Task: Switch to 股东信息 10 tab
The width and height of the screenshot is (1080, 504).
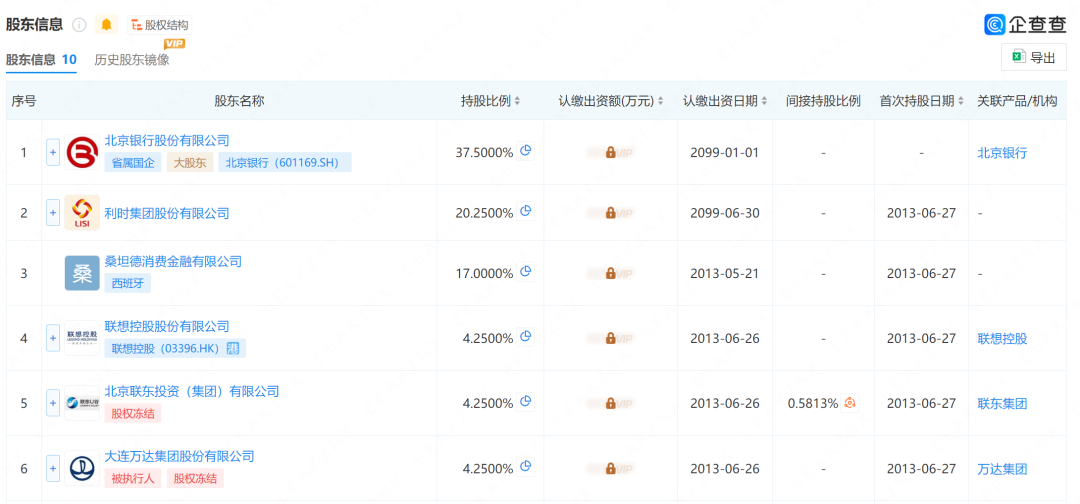Action: tap(41, 60)
